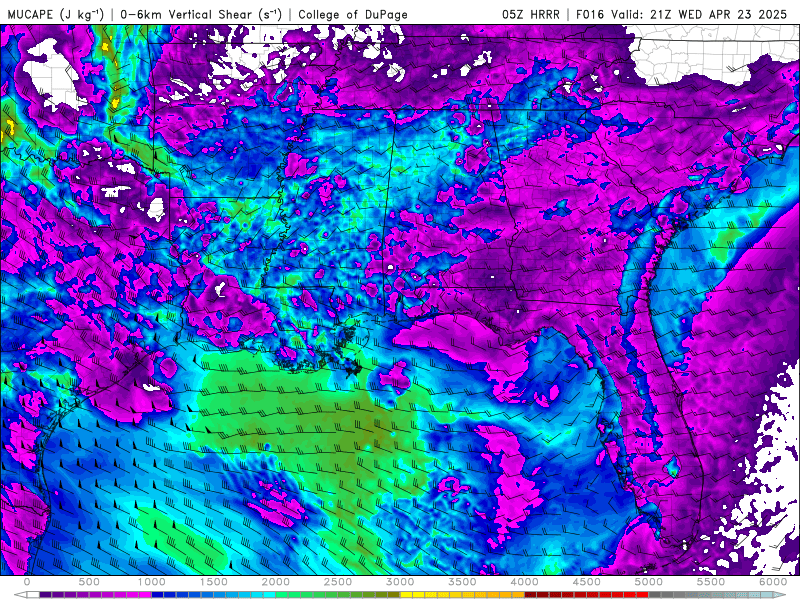
Task: Click the 1000 value on the color scale
Action: 152,582
